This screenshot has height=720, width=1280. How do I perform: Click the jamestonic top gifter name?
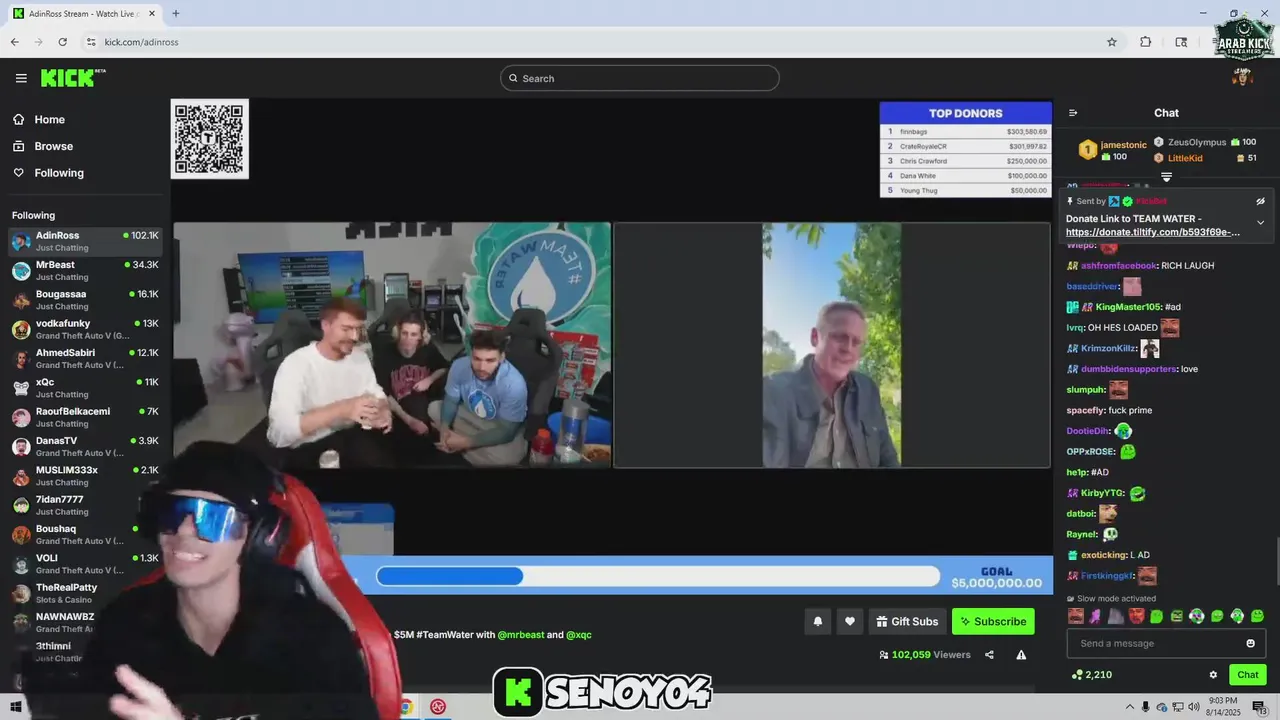tap(1124, 145)
